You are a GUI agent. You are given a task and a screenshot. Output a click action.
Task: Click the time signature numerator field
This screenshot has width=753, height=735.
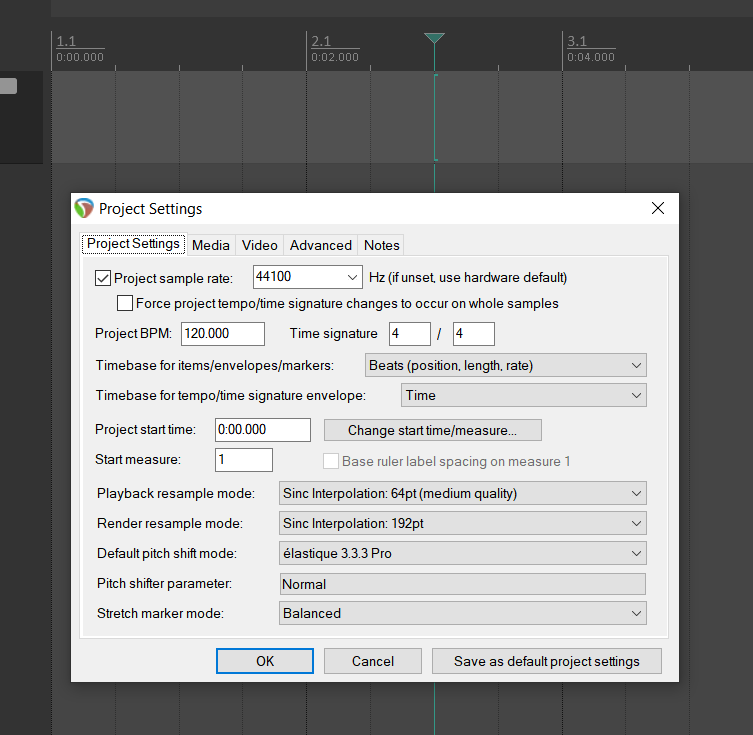point(410,334)
